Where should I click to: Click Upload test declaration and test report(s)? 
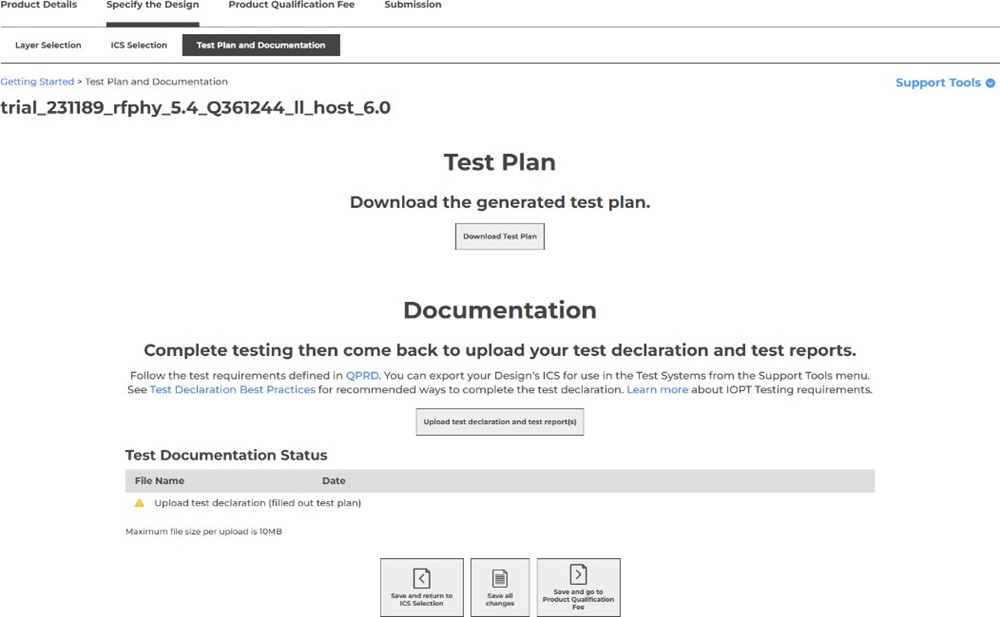coord(500,422)
